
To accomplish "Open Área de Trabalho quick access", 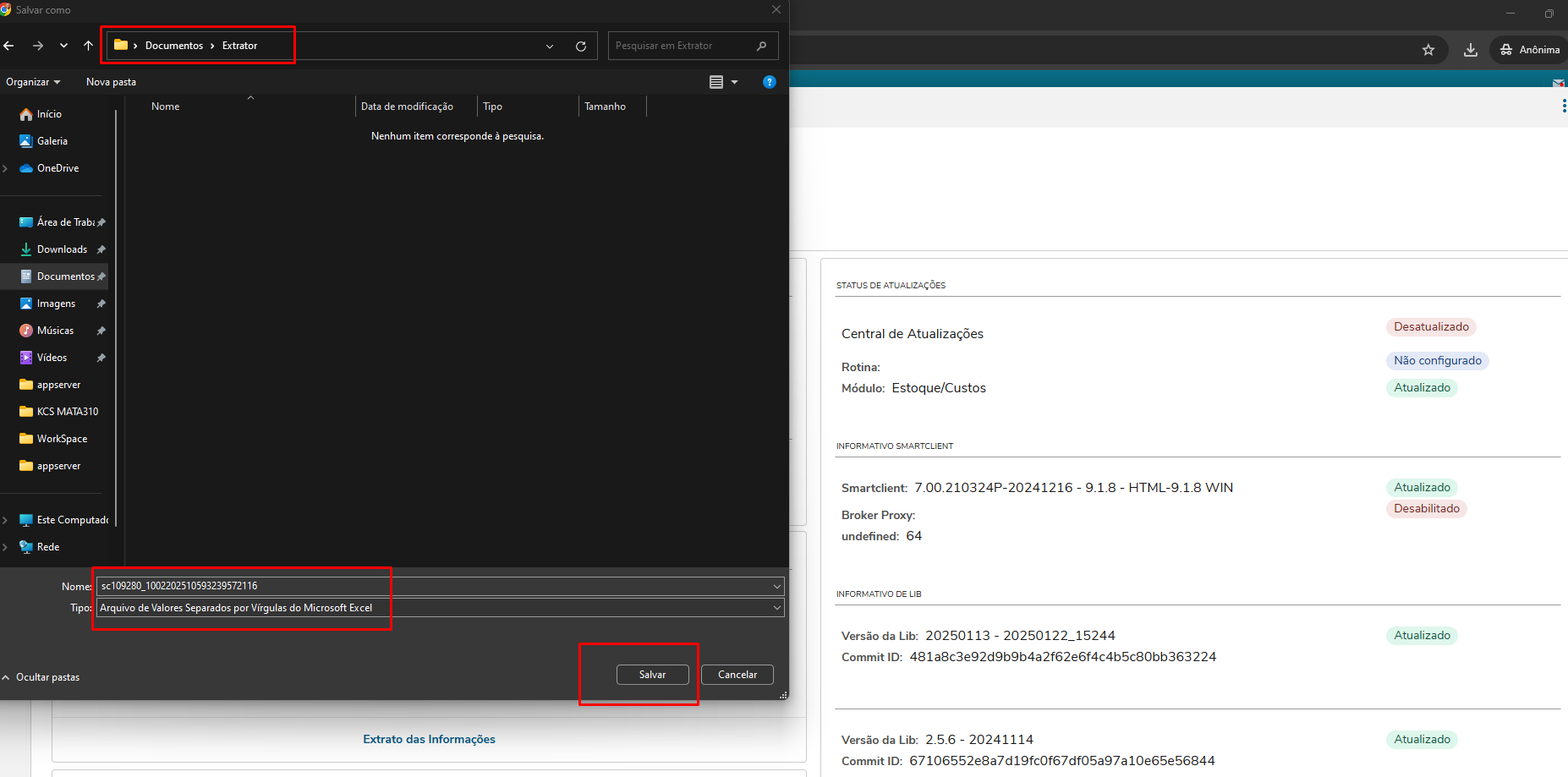I will coord(65,222).
